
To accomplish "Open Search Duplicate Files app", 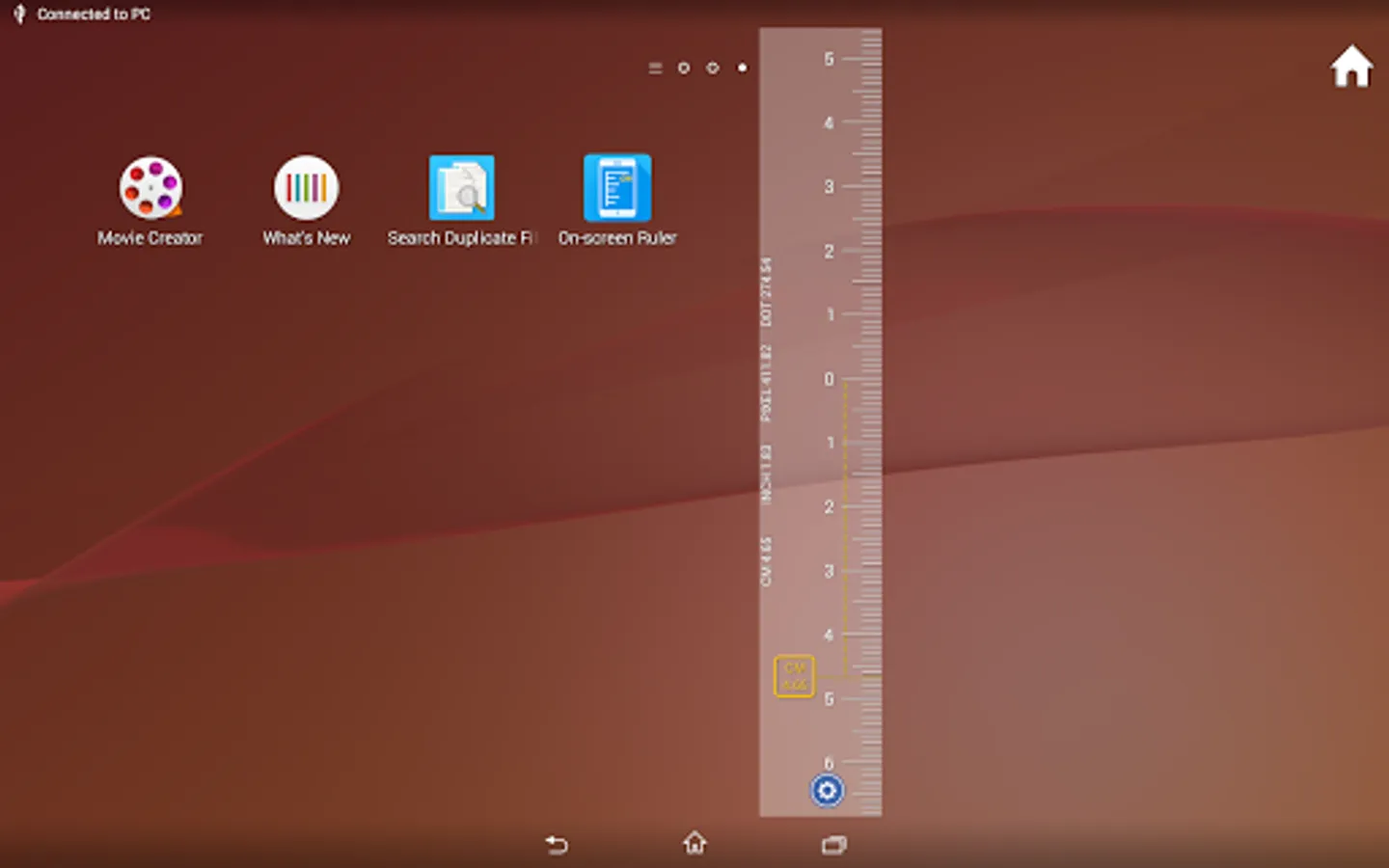I will tap(461, 201).
